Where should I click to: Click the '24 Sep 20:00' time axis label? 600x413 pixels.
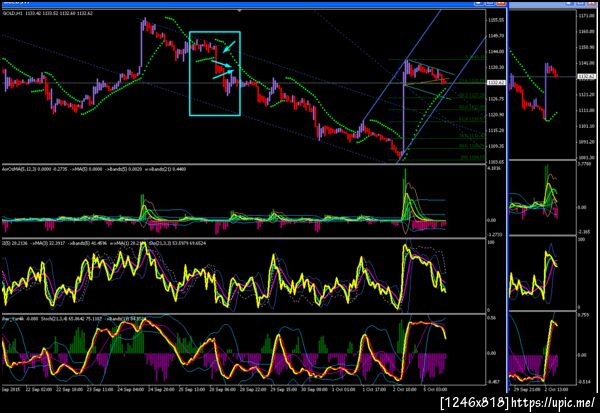click(x=161, y=389)
